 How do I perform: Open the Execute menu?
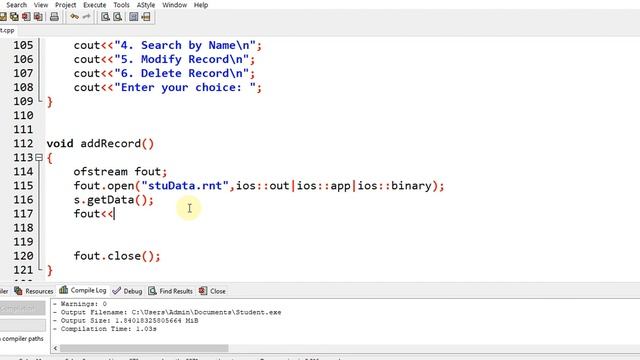95,5
